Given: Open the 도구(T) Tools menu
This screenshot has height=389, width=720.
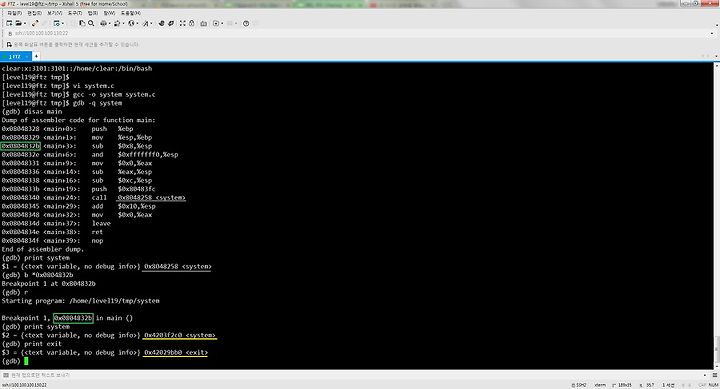Looking at the screenshot, I should point(75,13).
